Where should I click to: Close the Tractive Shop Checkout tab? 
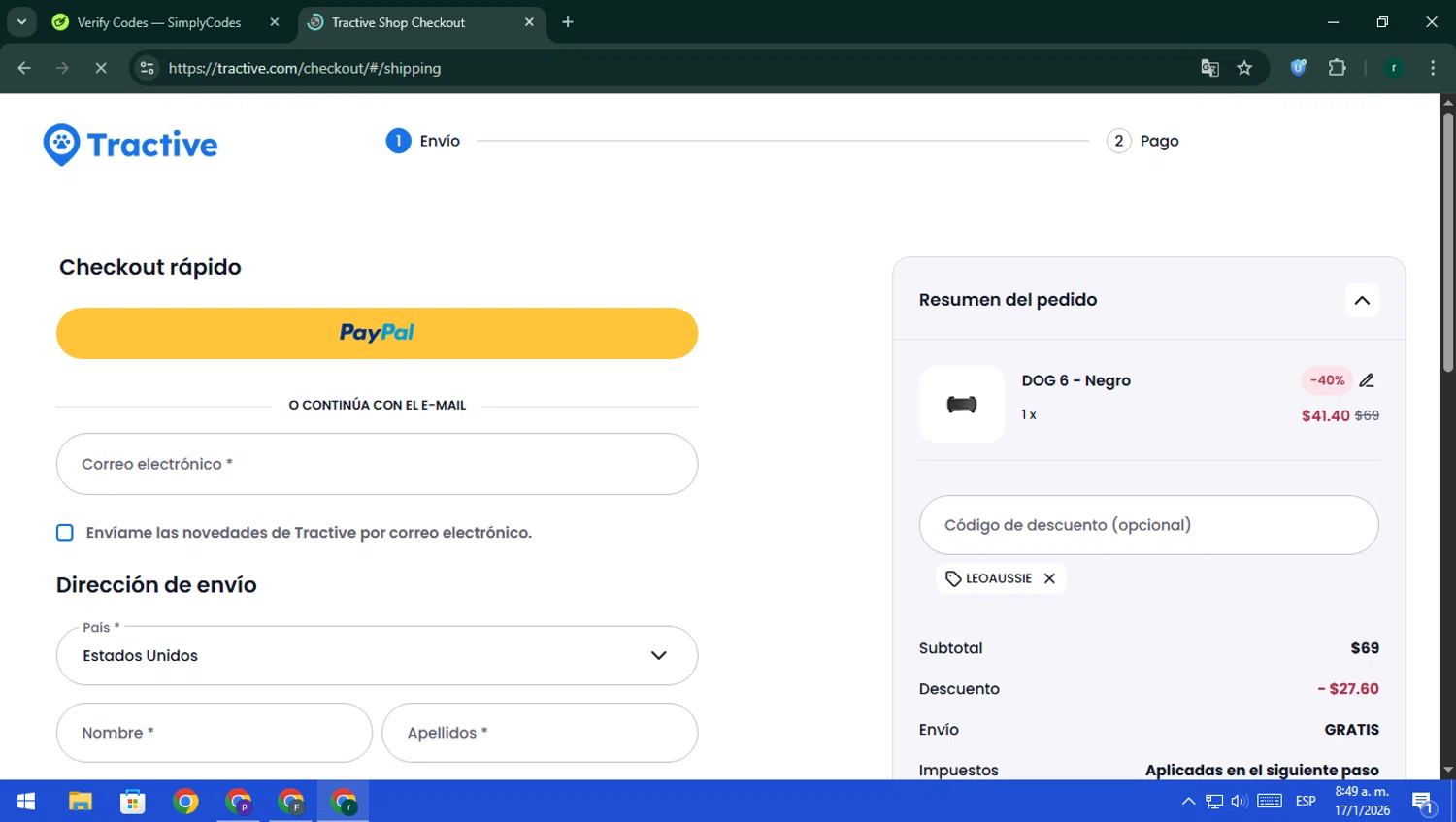[529, 22]
